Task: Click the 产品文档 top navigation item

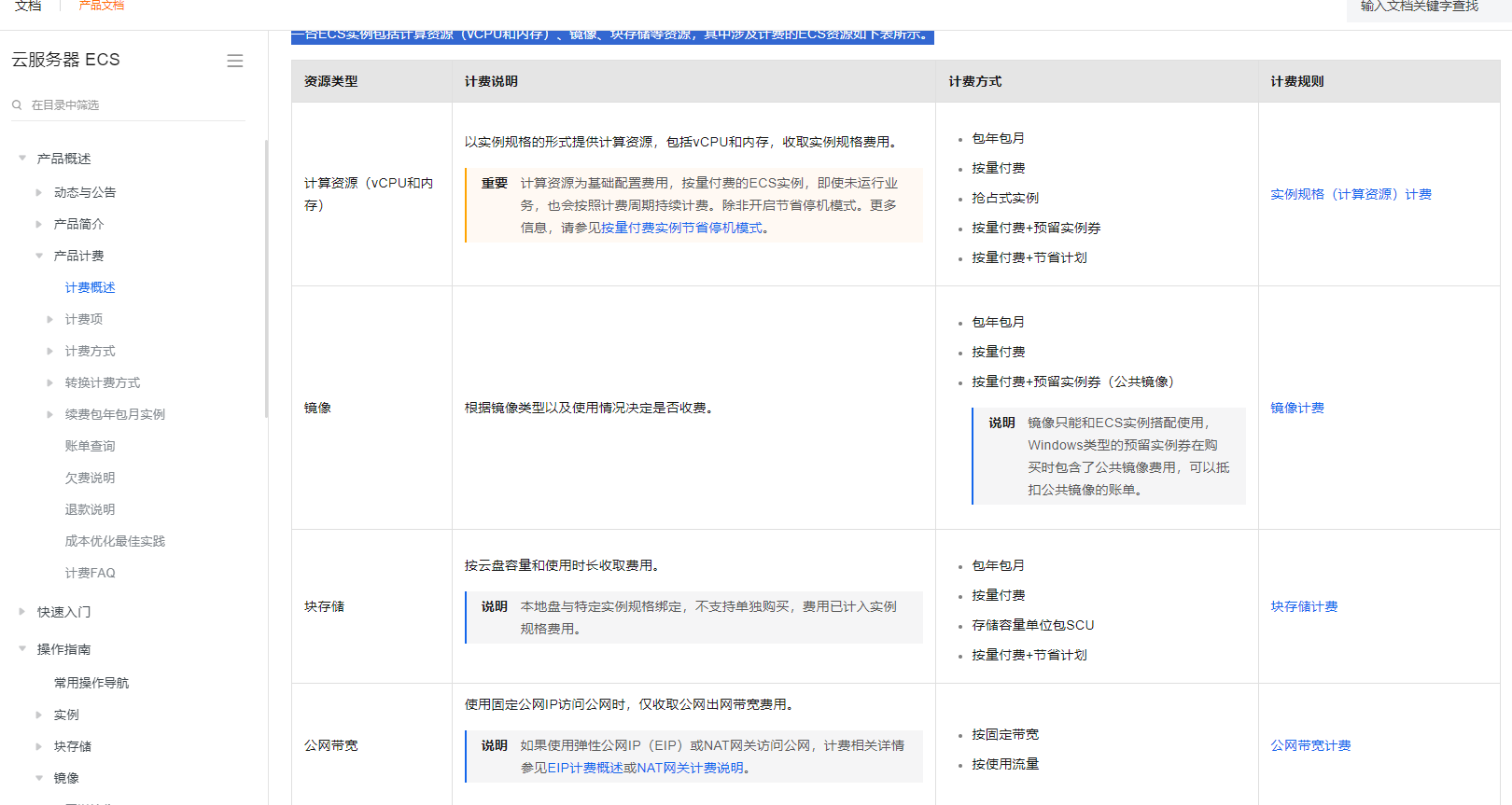Action: 101,6
